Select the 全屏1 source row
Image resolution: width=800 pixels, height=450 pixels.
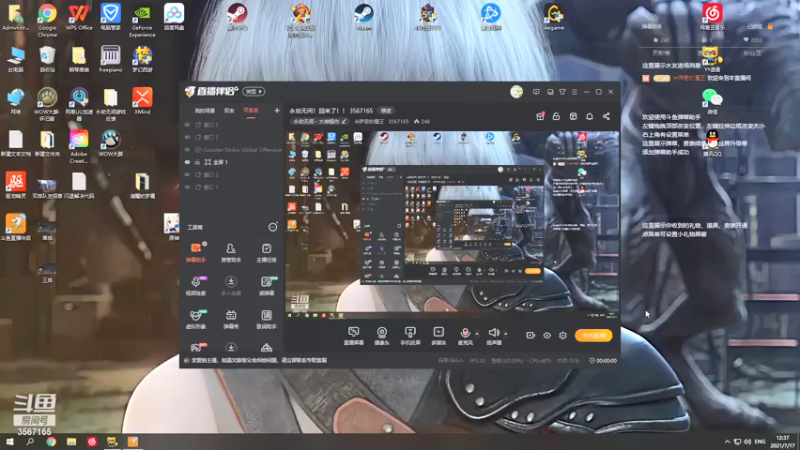coord(232,162)
